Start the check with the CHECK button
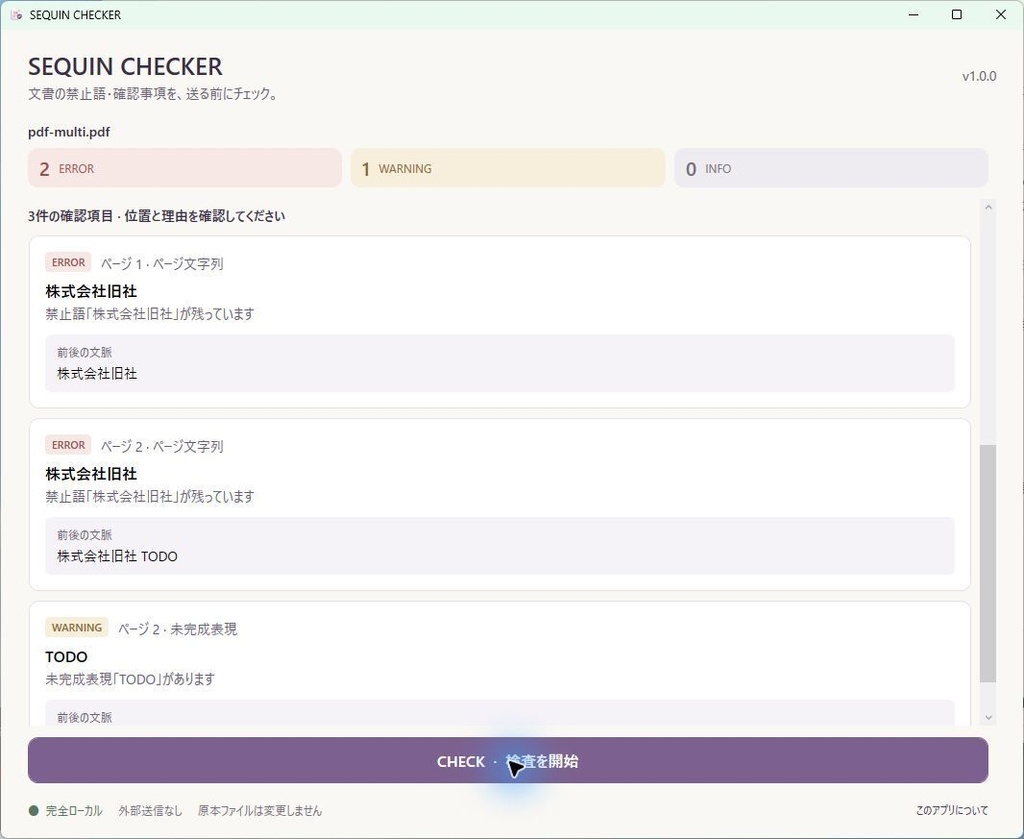The width and height of the screenshot is (1024, 839). click(507, 761)
